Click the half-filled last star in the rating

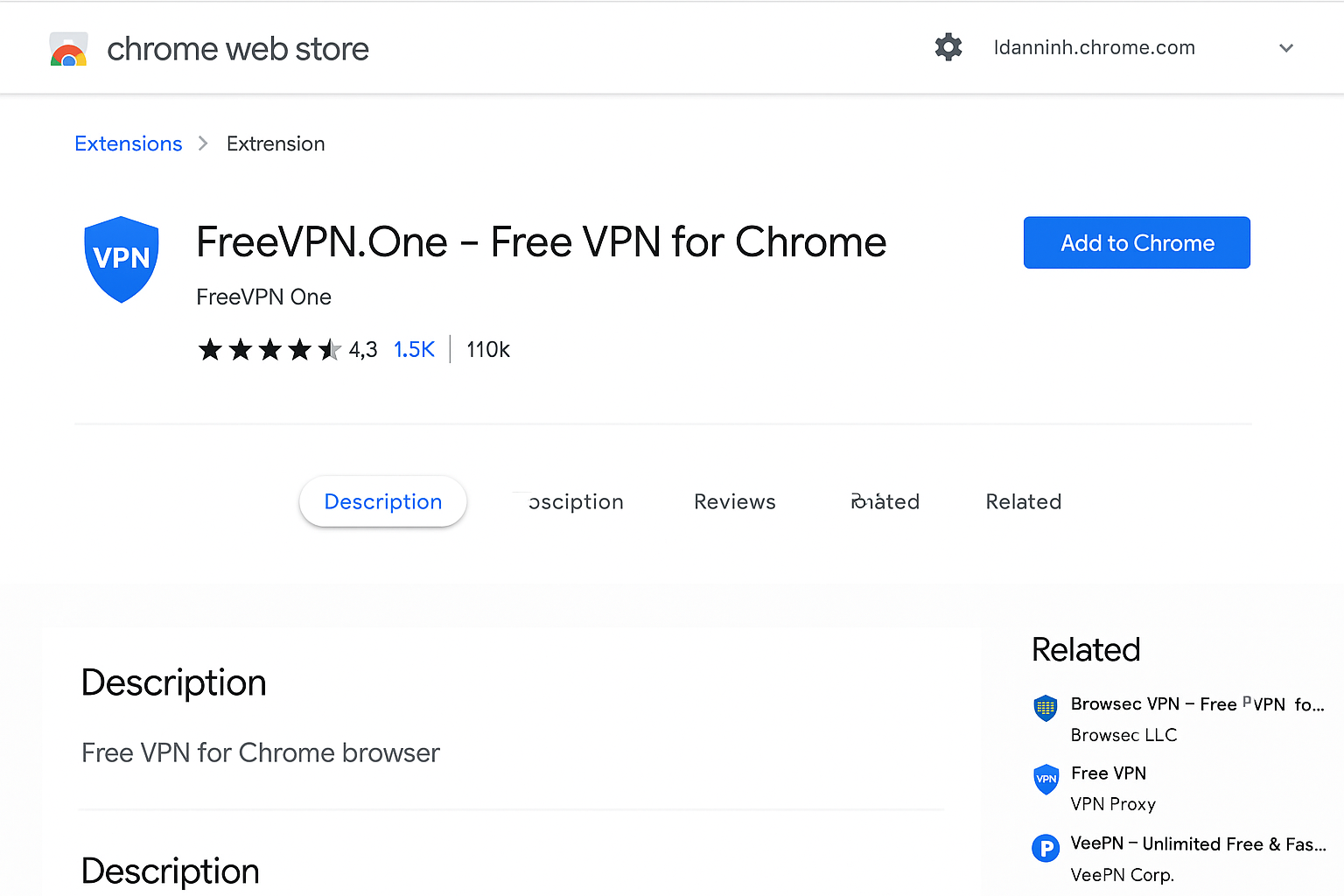point(330,349)
